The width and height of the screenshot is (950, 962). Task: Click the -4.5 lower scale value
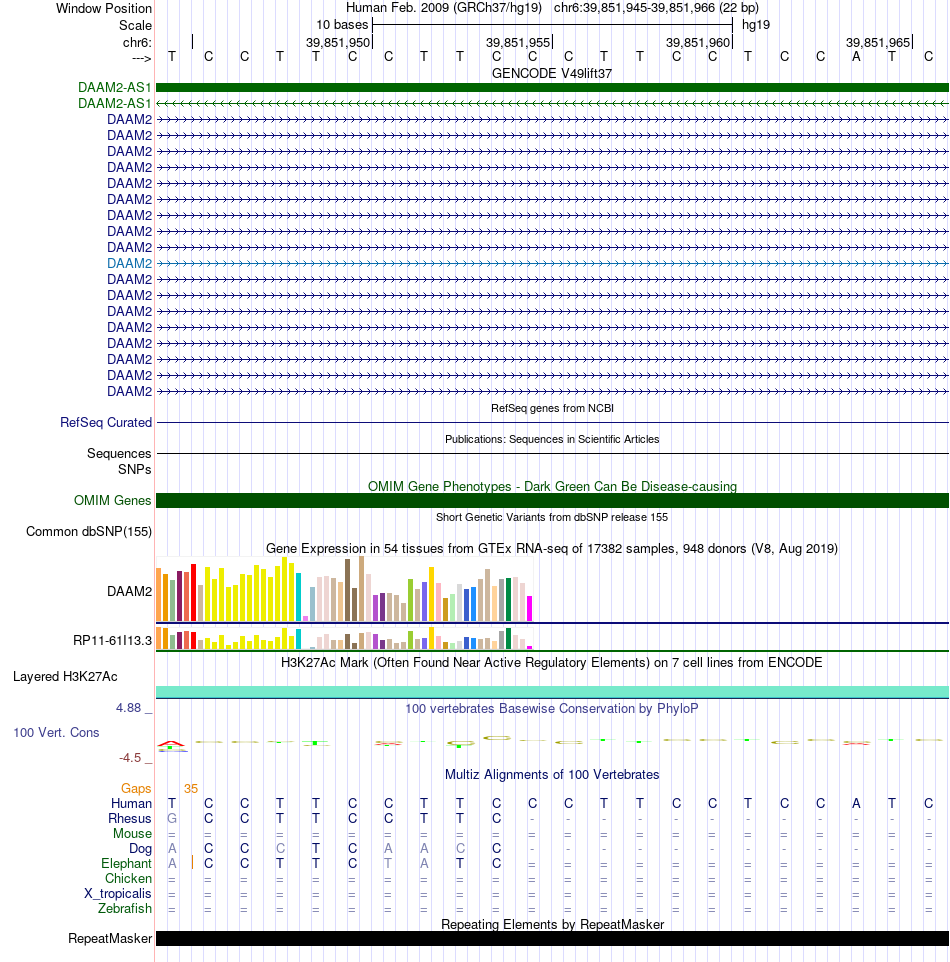click(x=129, y=758)
